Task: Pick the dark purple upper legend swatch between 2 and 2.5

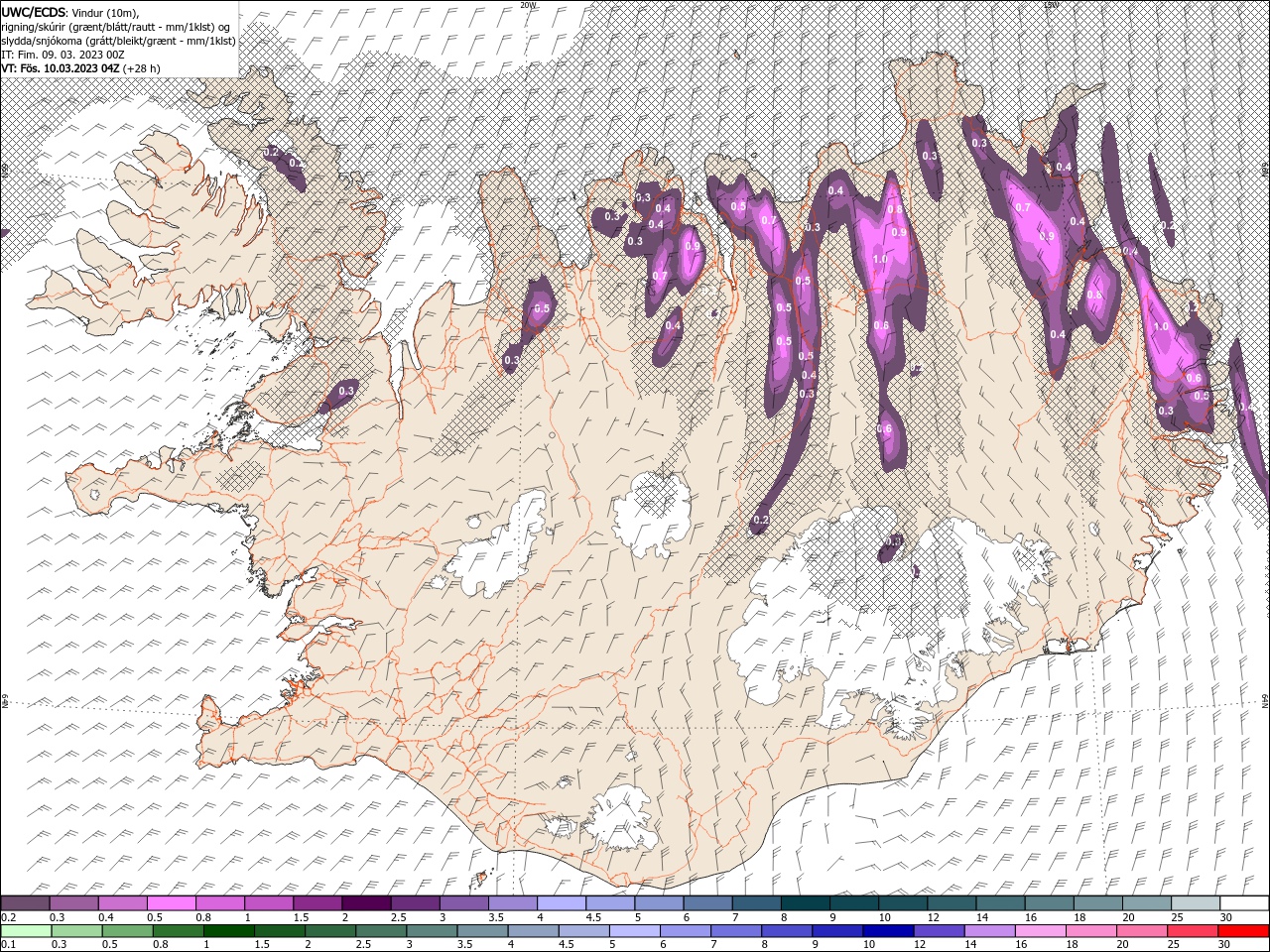Action: pos(366,903)
